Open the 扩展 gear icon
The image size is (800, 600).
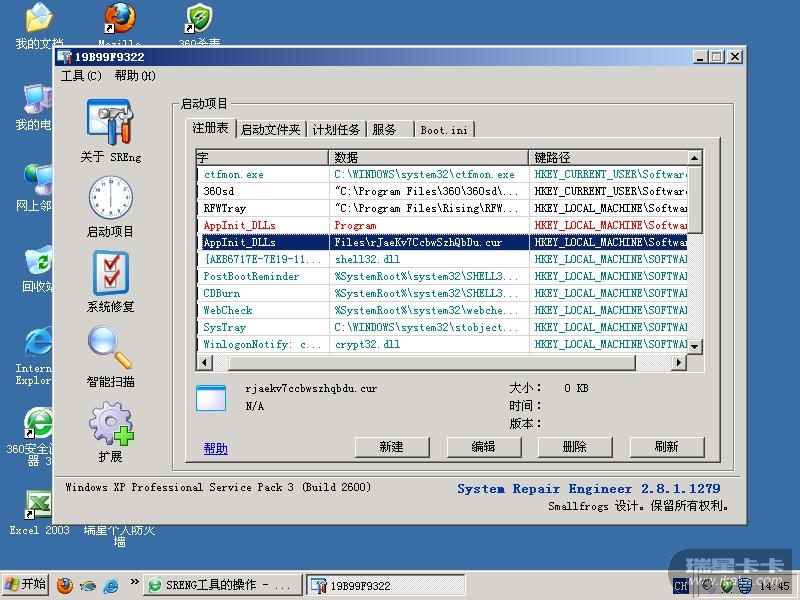pyautogui.click(x=111, y=423)
